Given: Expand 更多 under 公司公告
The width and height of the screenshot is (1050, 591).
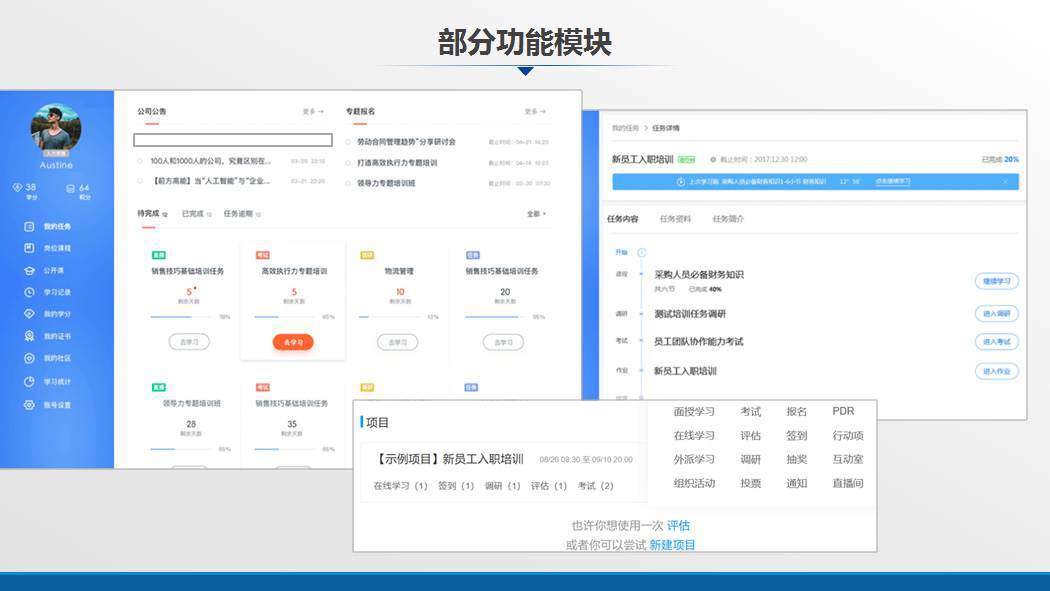Looking at the screenshot, I should pyautogui.click(x=313, y=112).
